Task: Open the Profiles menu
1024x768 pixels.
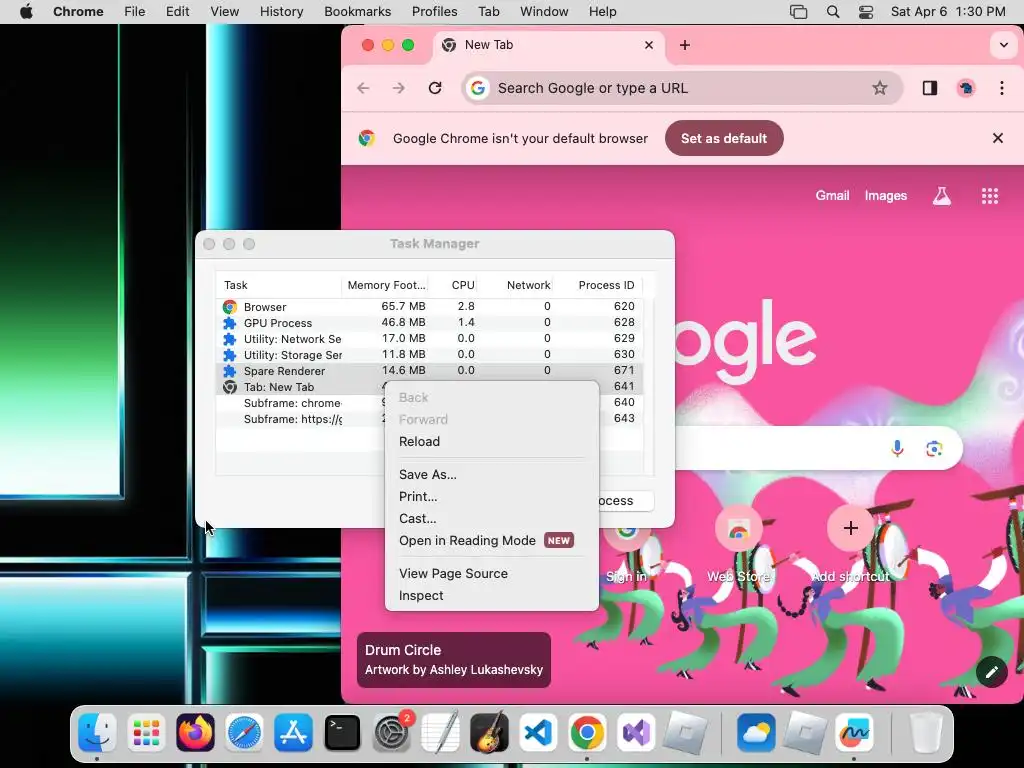Action: [434, 12]
